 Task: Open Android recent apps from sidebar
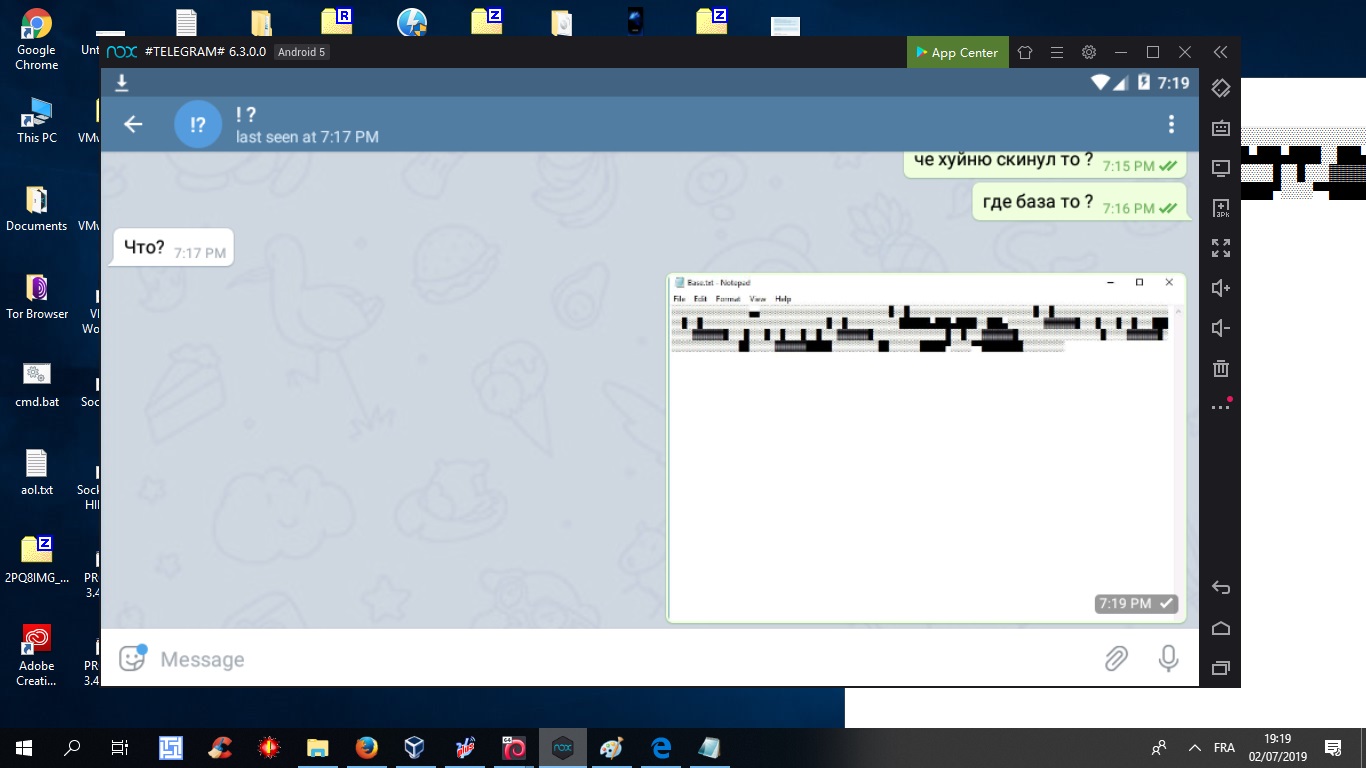1220,668
